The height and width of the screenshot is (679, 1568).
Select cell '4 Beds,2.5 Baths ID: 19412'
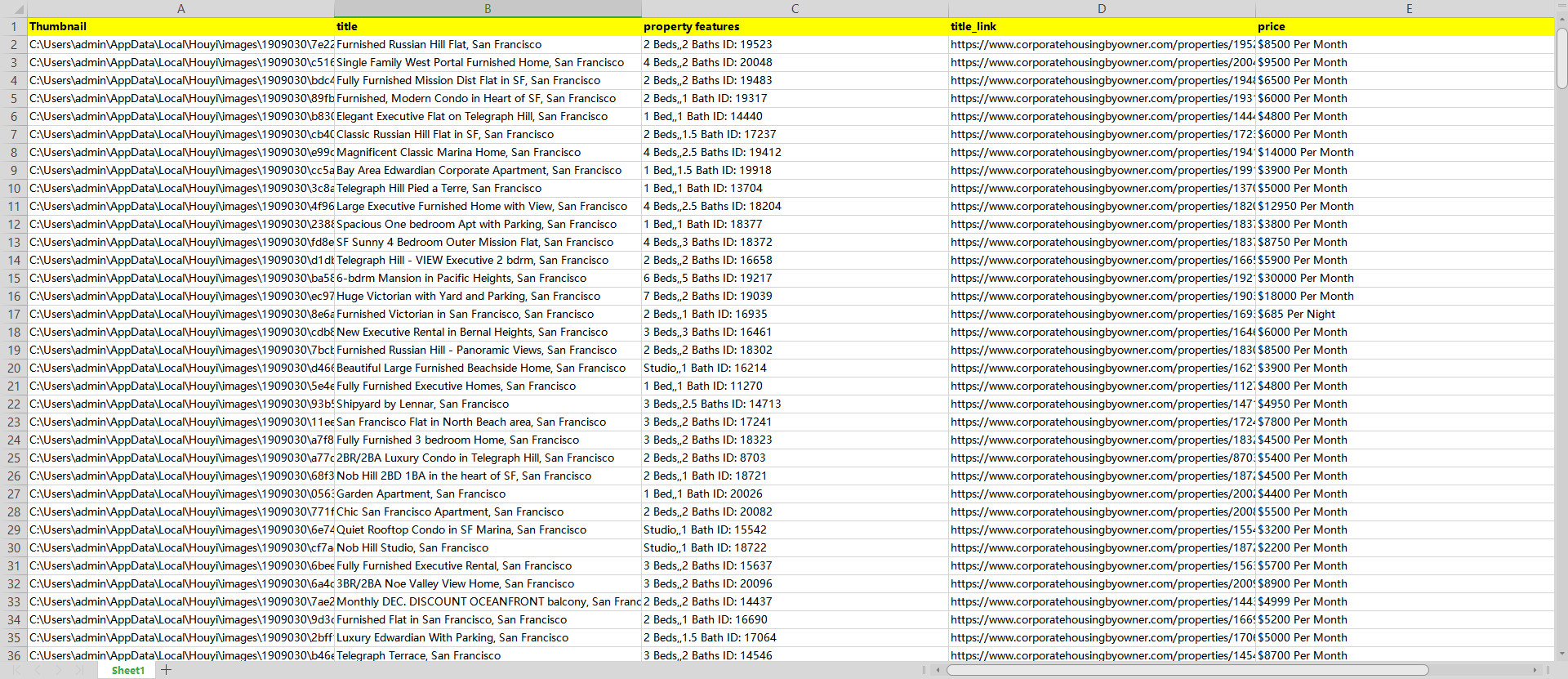795,152
